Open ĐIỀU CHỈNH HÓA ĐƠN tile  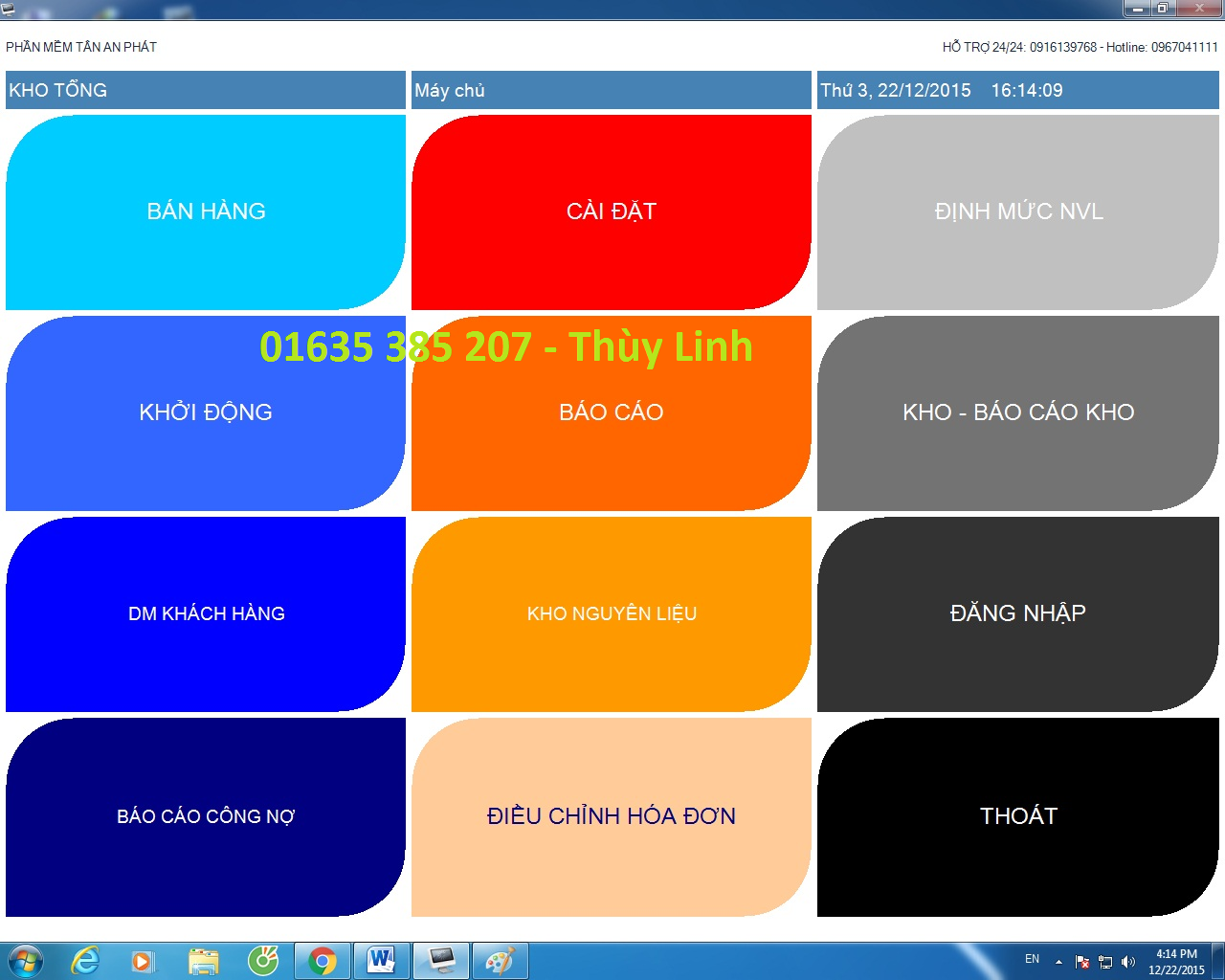tap(611, 816)
